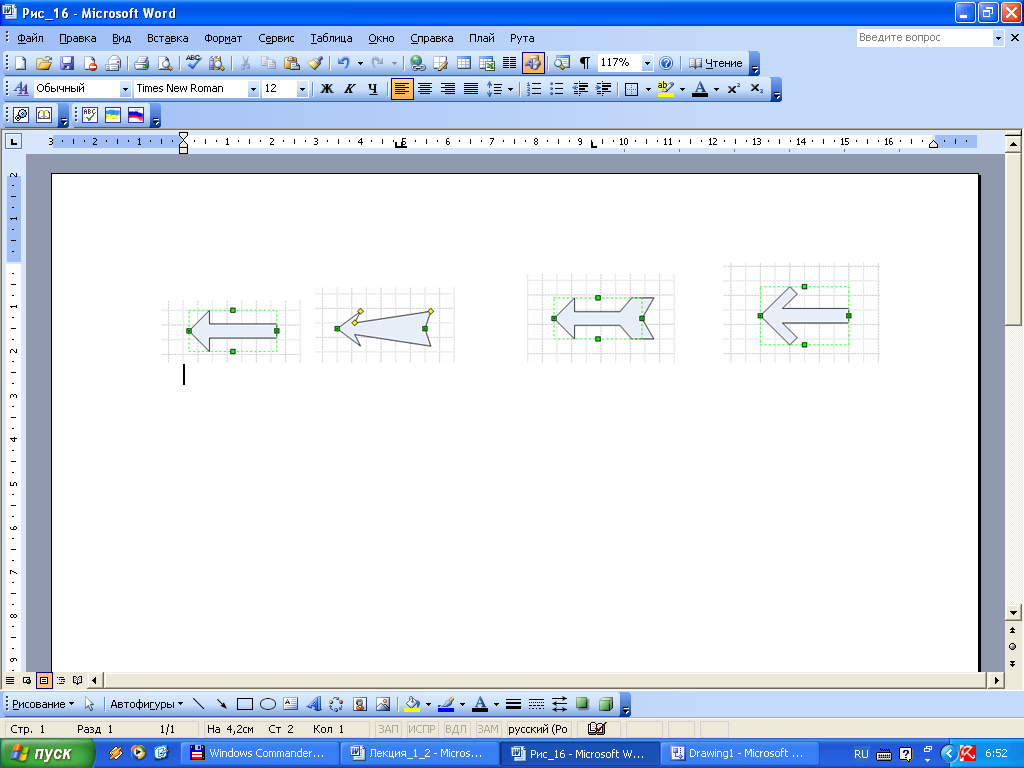The width and height of the screenshot is (1024, 768).
Task: Expand the style dropdown showing Обычный
Action: pos(125,89)
